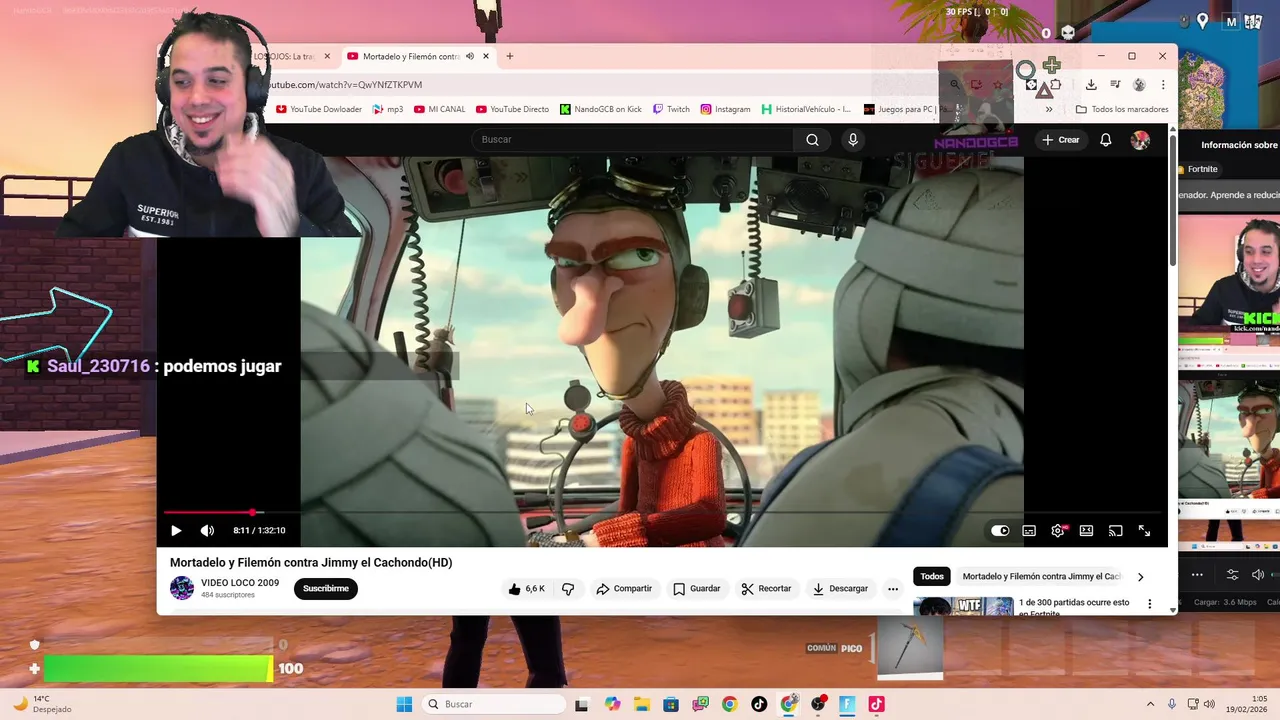Image resolution: width=1280 pixels, height=720 pixels.
Task: Seek on the red video progress bar
Action: click(210, 512)
